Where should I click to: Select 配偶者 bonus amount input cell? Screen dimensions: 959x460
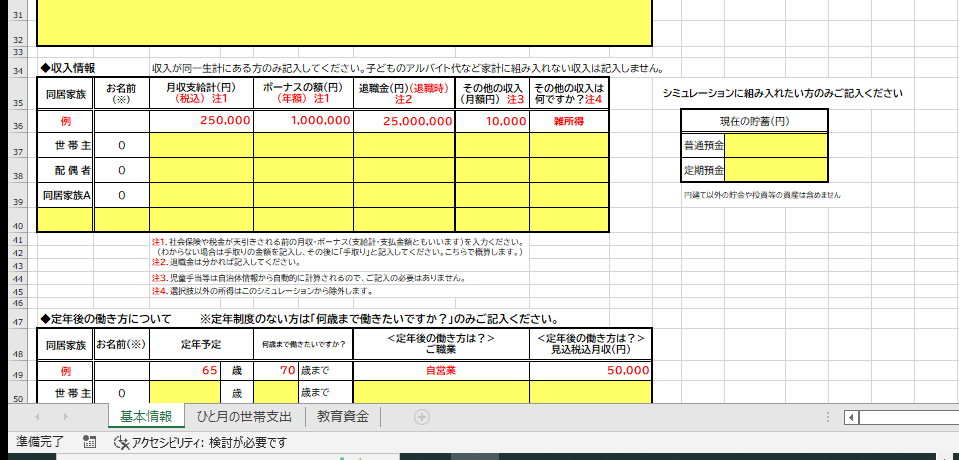click(x=303, y=170)
